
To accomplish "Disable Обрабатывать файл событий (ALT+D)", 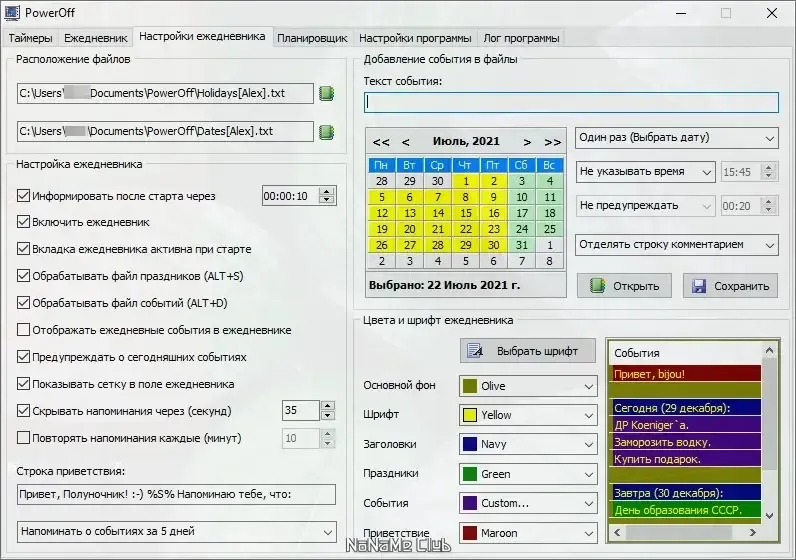I will [x=23, y=303].
